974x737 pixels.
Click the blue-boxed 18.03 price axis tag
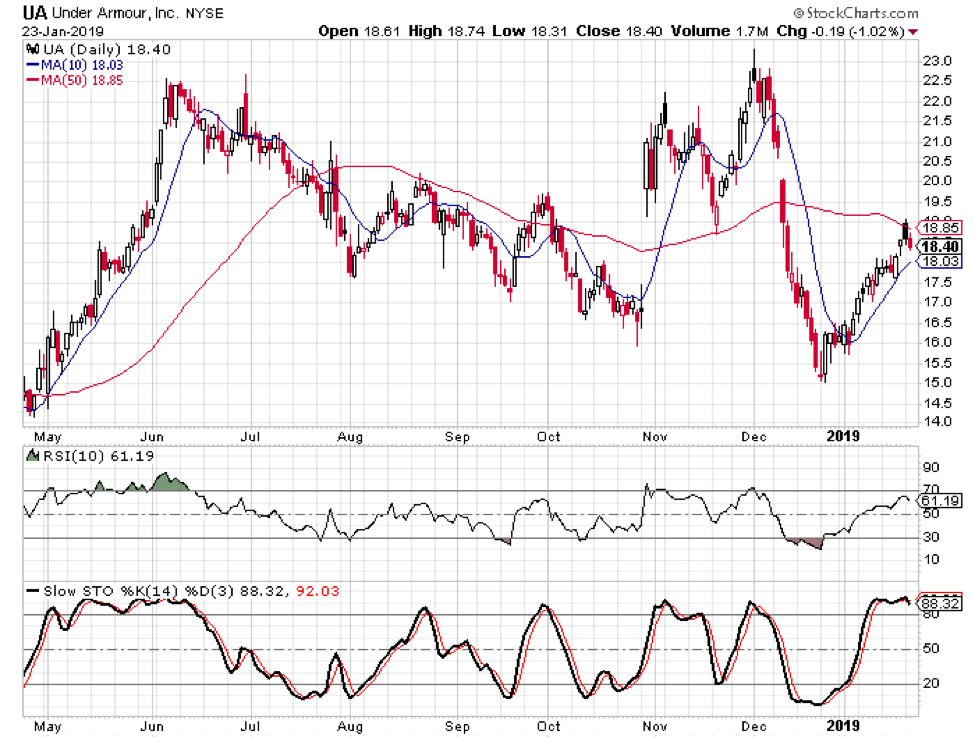click(x=940, y=261)
